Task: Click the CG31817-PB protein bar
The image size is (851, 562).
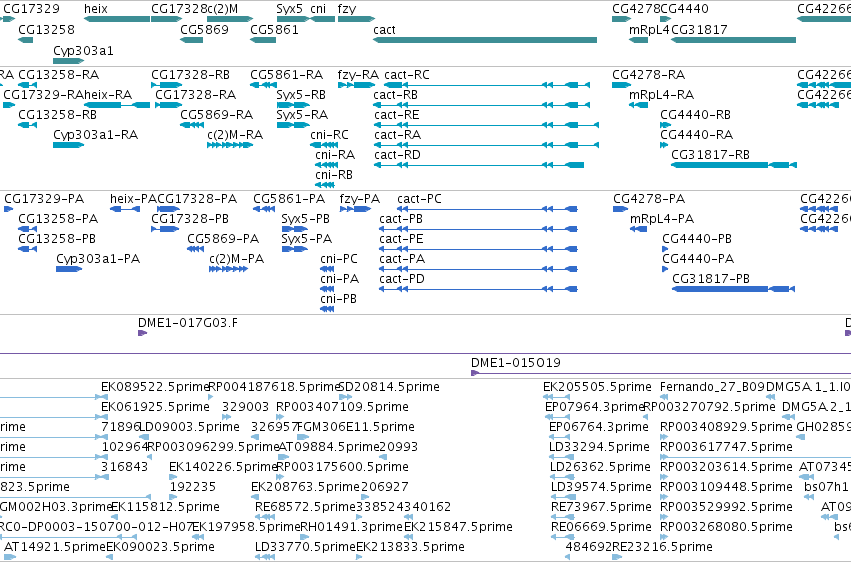Action: [733, 289]
